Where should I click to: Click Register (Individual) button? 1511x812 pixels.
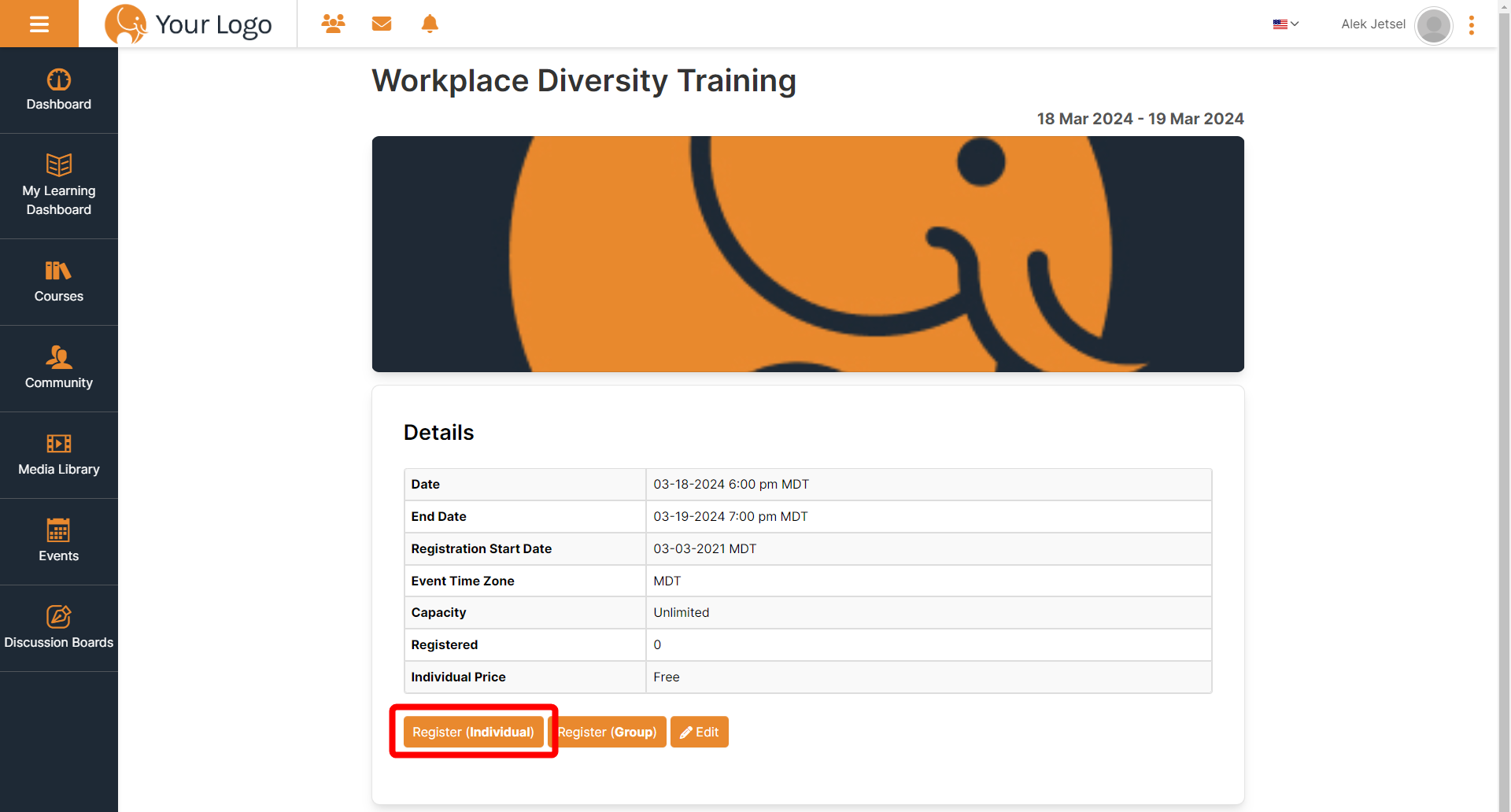point(473,732)
